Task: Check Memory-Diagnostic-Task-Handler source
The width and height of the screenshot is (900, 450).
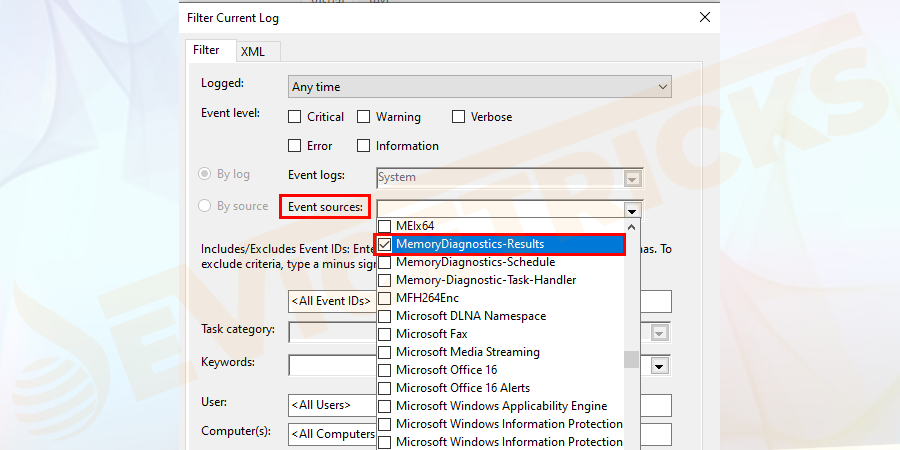Action: [x=385, y=280]
